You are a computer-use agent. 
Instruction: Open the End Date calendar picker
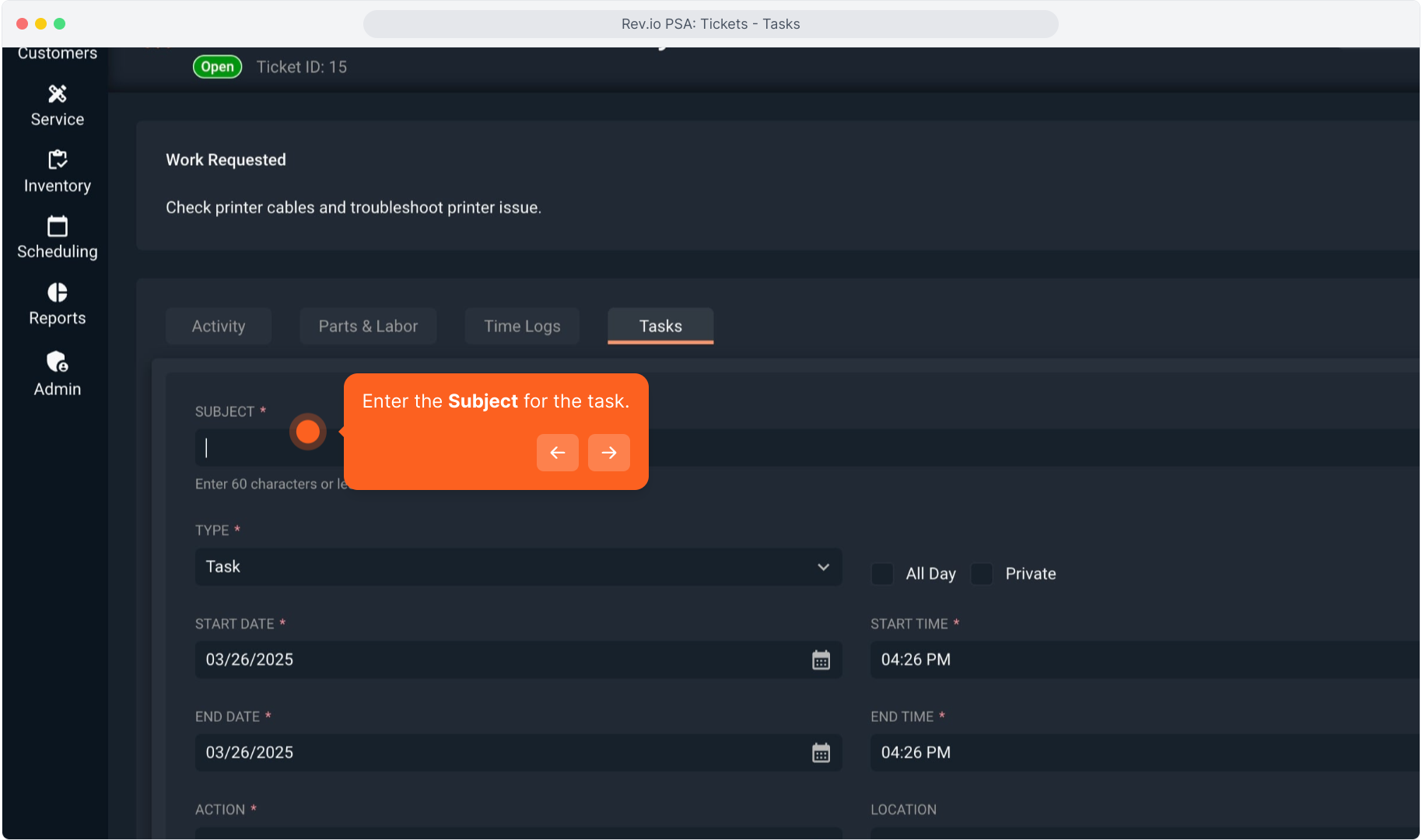coord(821,753)
